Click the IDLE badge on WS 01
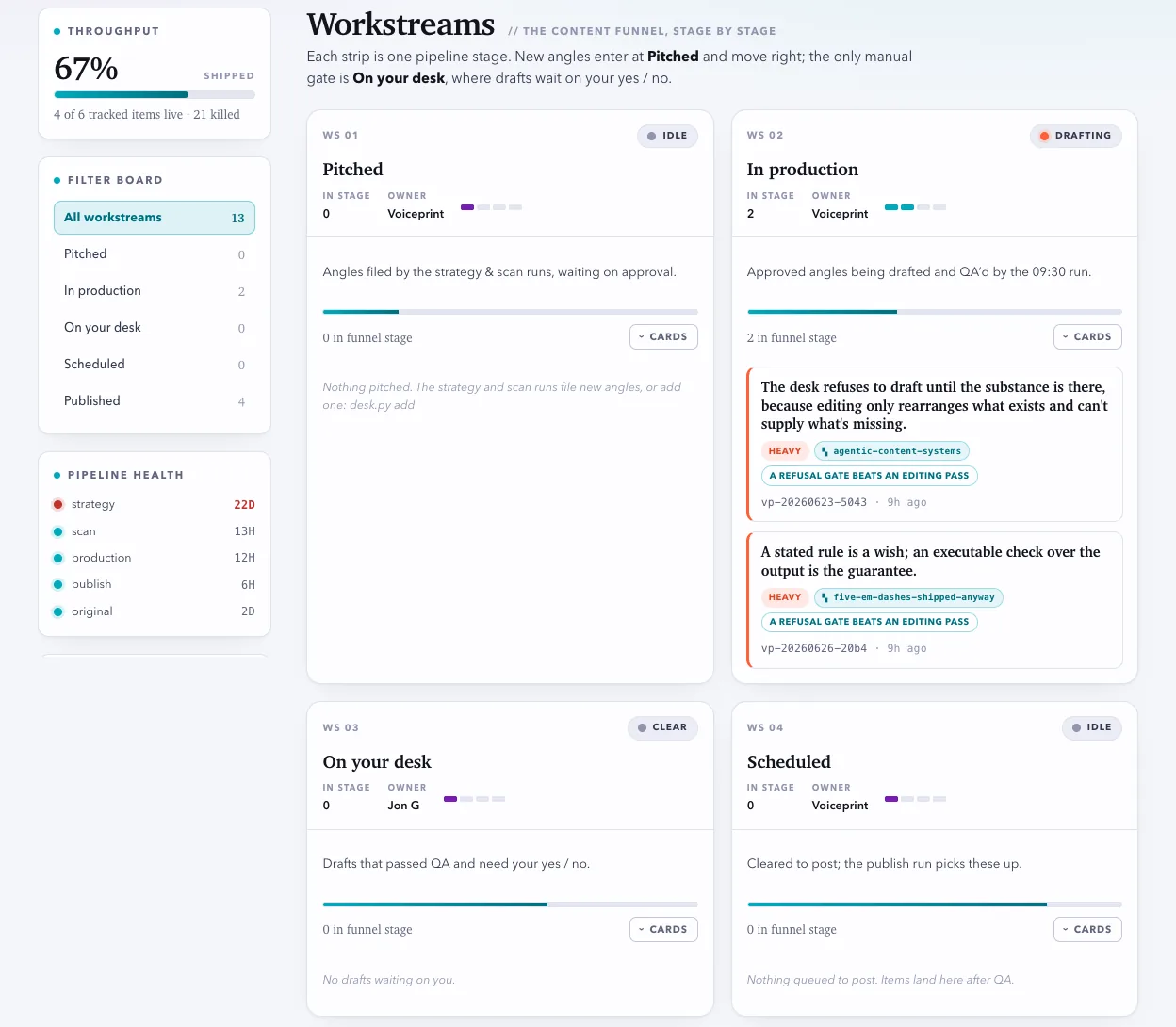This screenshot has width=1176, height=1027. tap(667, 136)
